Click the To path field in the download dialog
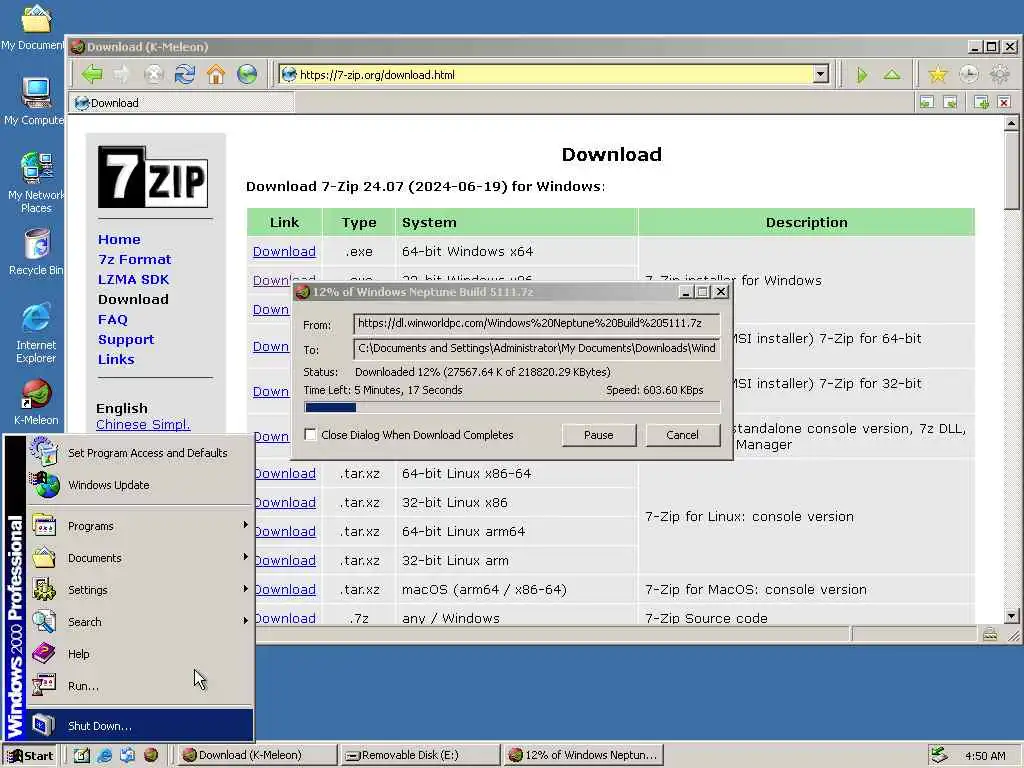 click(537, 349)
